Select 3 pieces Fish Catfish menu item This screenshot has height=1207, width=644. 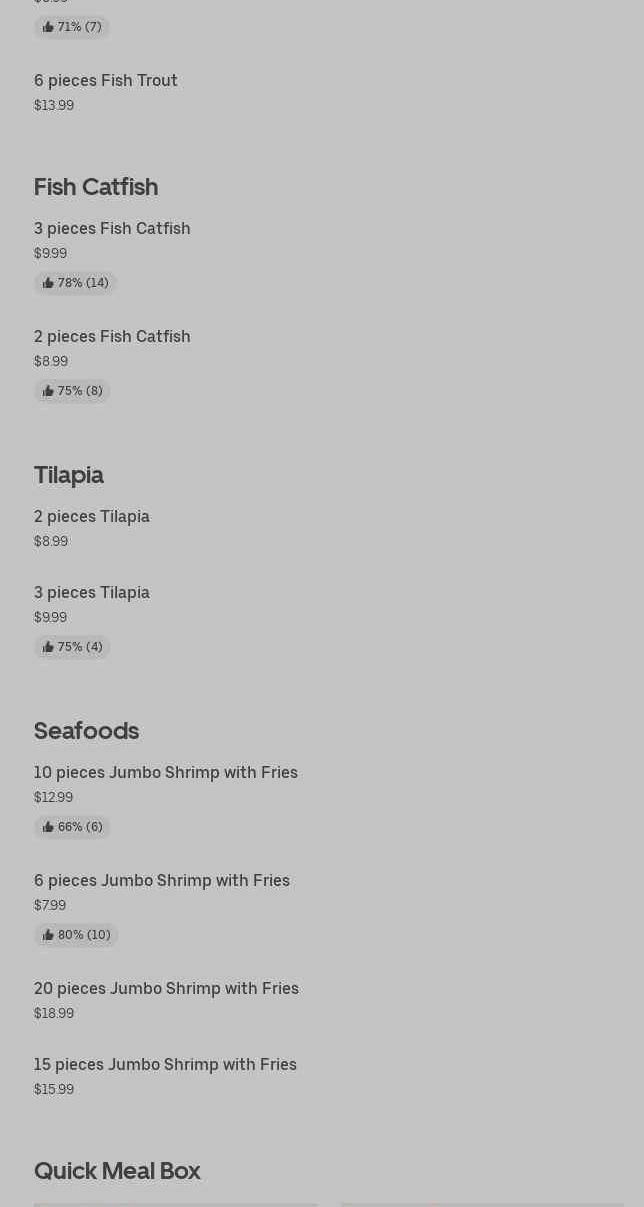point(112,228)
